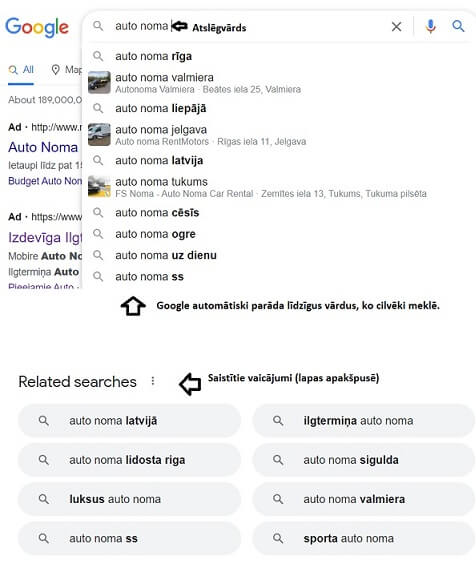Screen dimensions: 476x561
Task: Click the blue search magnifier button
Action: (x=458, y=26)
